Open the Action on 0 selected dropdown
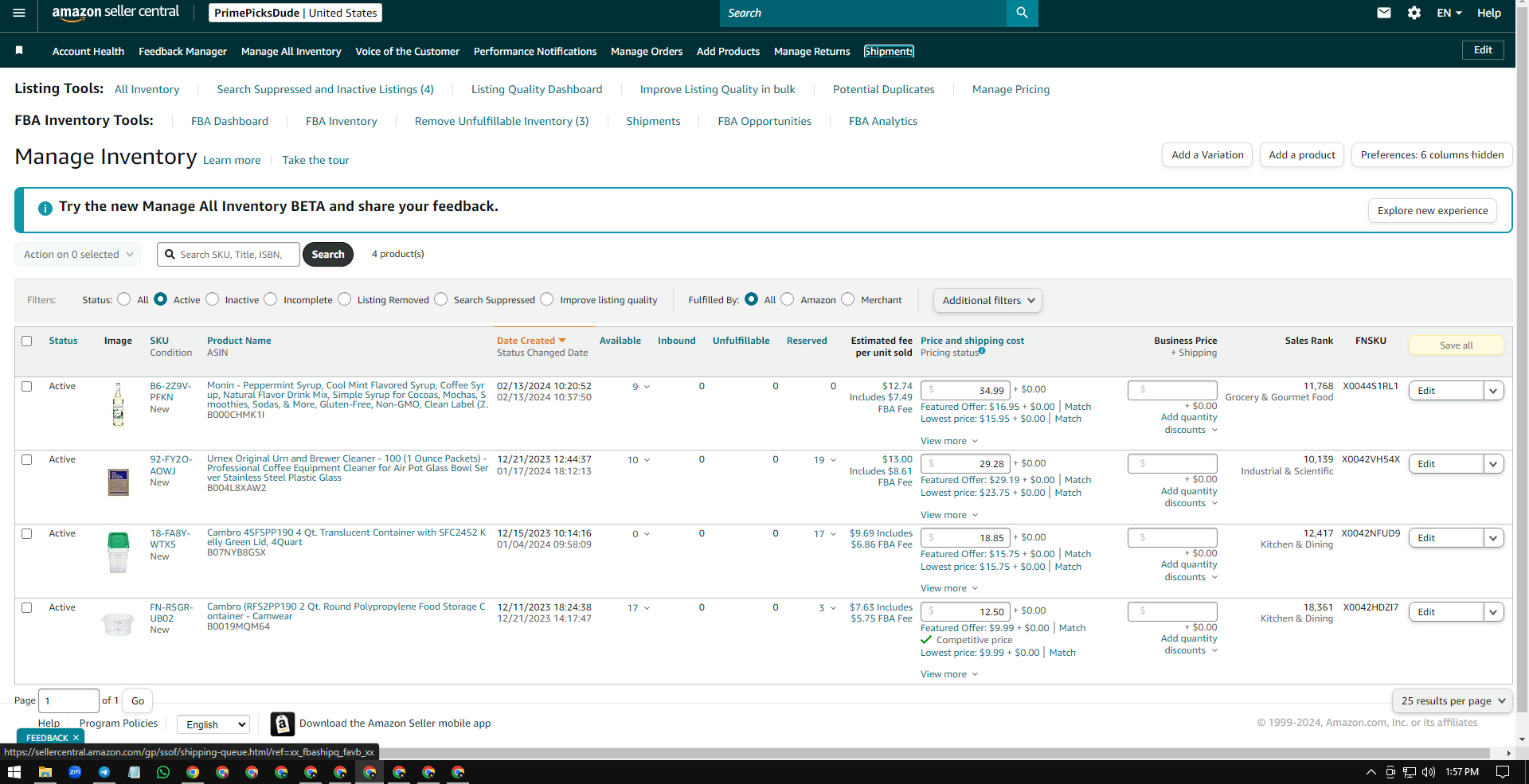 [78, 255]
